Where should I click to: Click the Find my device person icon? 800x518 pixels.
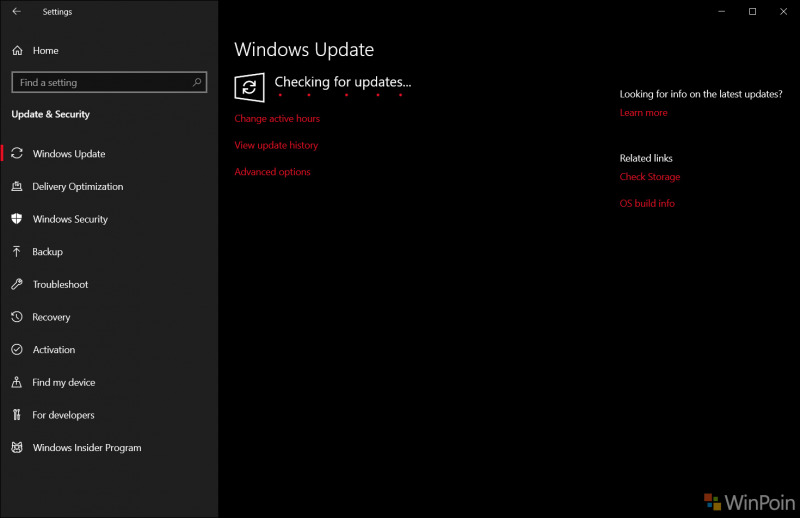point(16,382)
